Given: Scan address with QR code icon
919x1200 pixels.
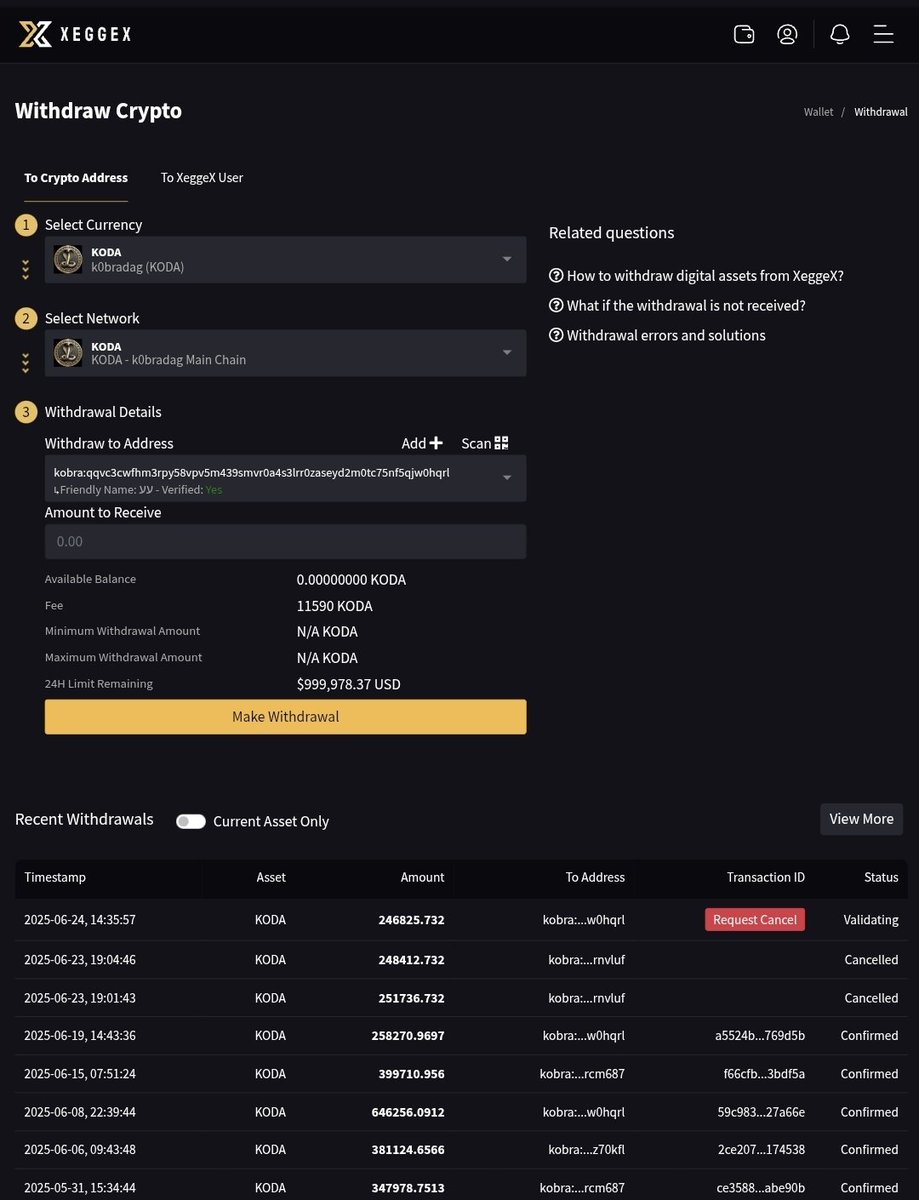Looking at the screenshot, I should tap(485, 443).
